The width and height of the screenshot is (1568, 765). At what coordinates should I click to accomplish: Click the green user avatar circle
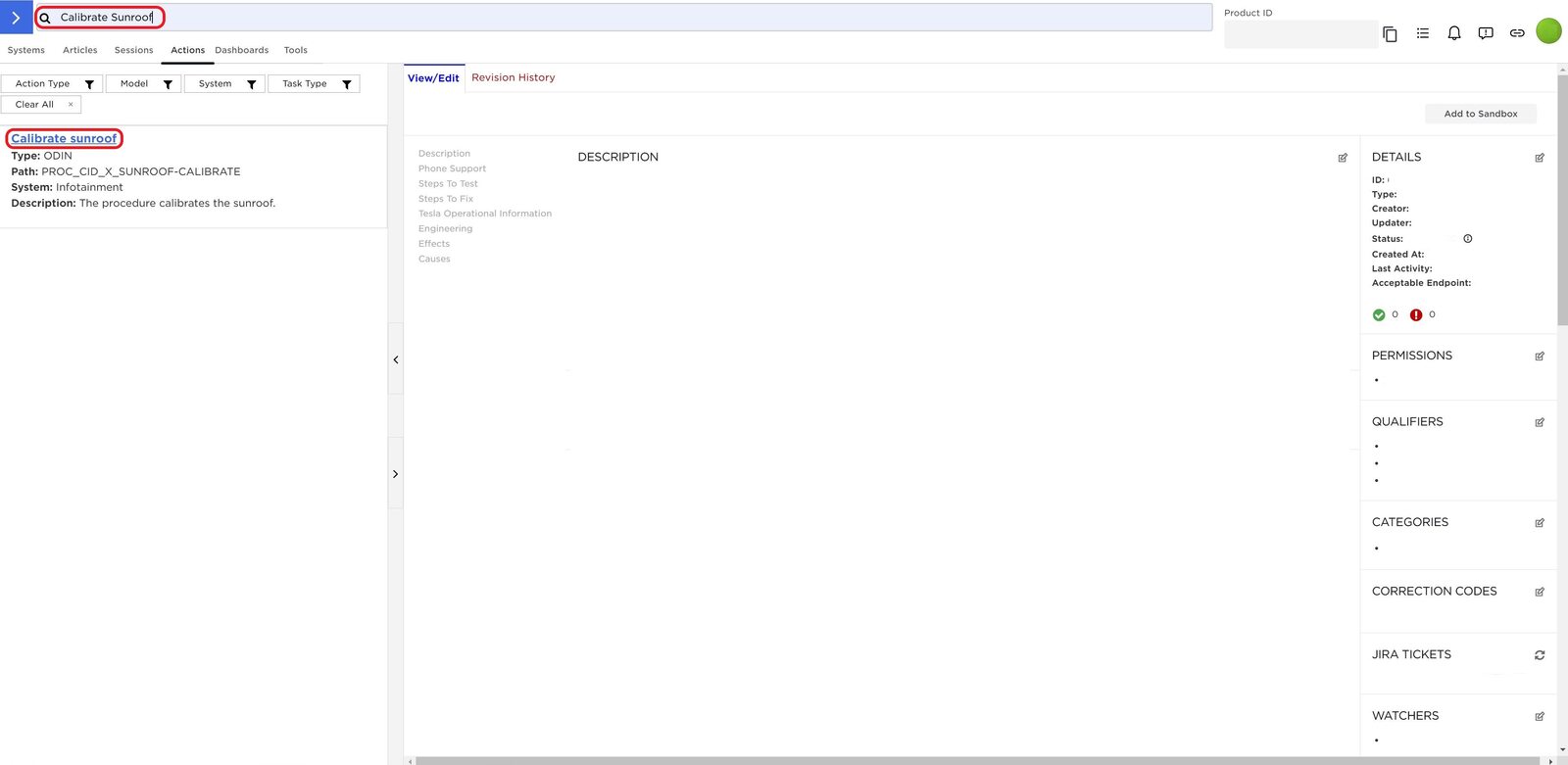[x=1548, y=31]
